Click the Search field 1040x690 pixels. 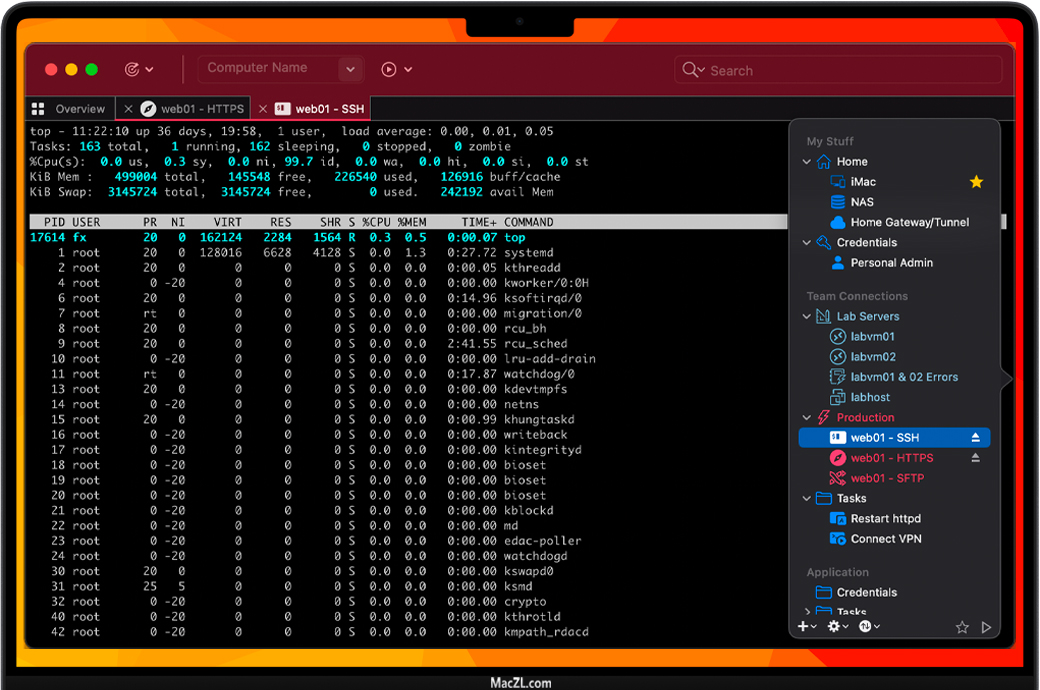[x=840, y=70]
